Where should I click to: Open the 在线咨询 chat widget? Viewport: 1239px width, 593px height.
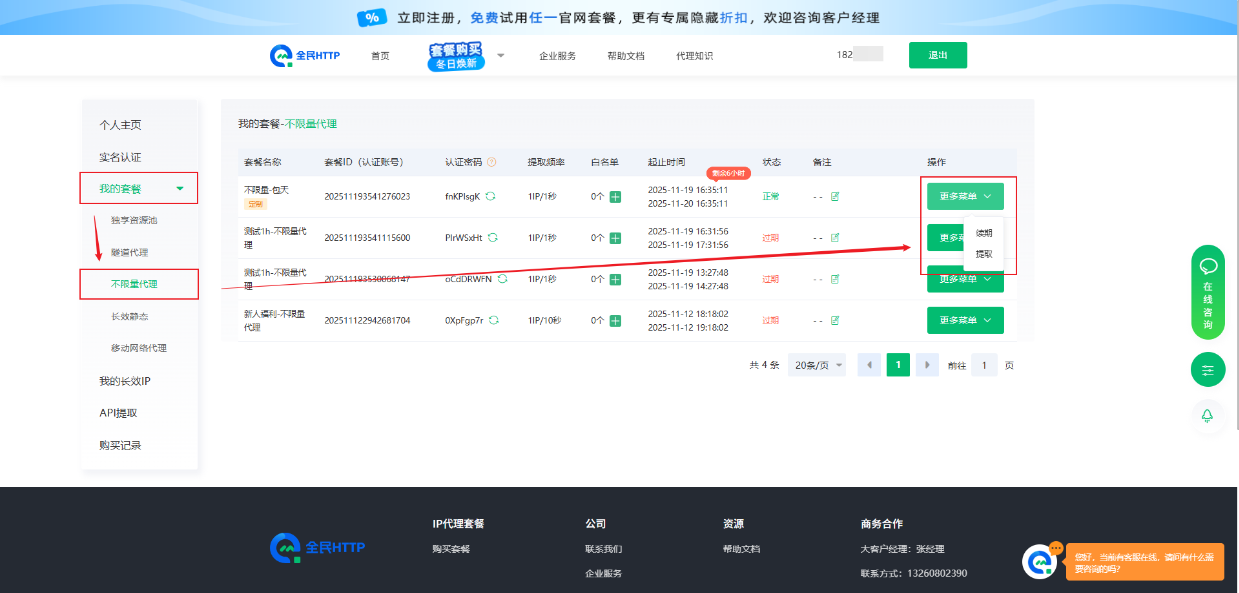click(x=1207, y=292)
